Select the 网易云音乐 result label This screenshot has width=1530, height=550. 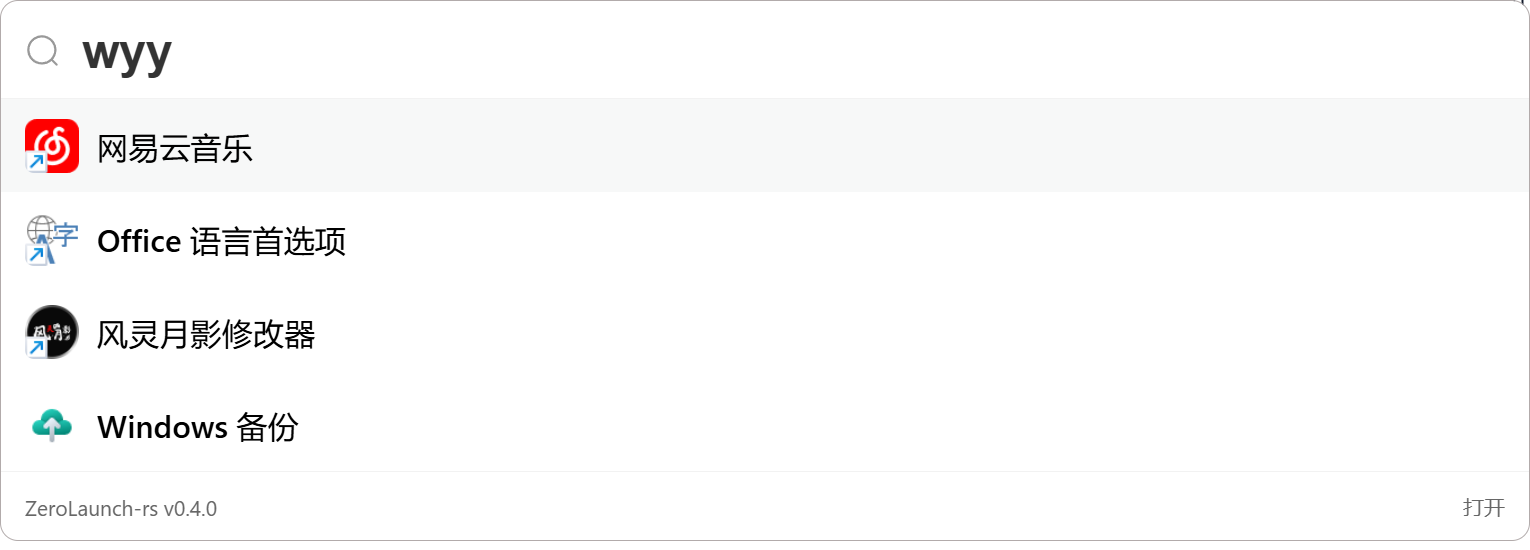click(175, 149)
